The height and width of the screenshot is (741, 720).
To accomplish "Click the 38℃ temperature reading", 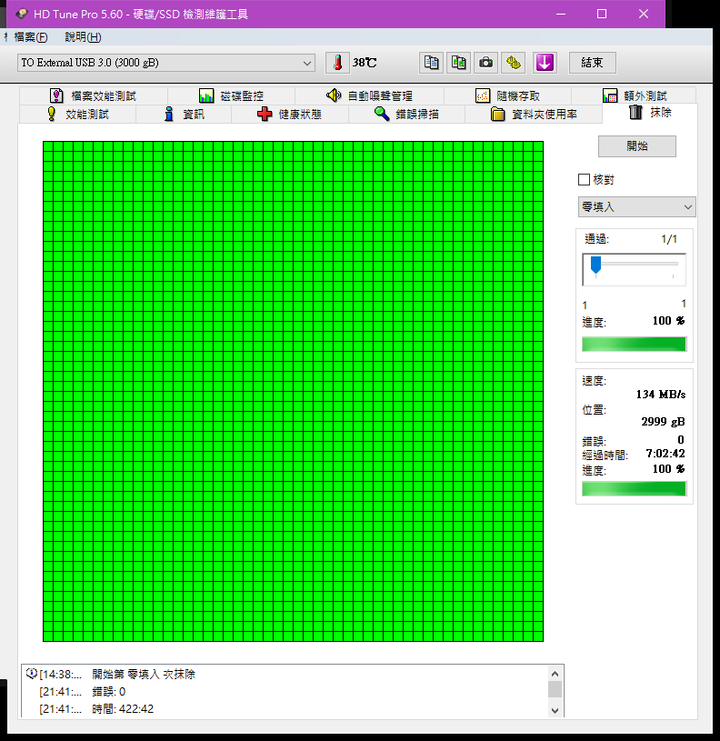I will (364, 62).
